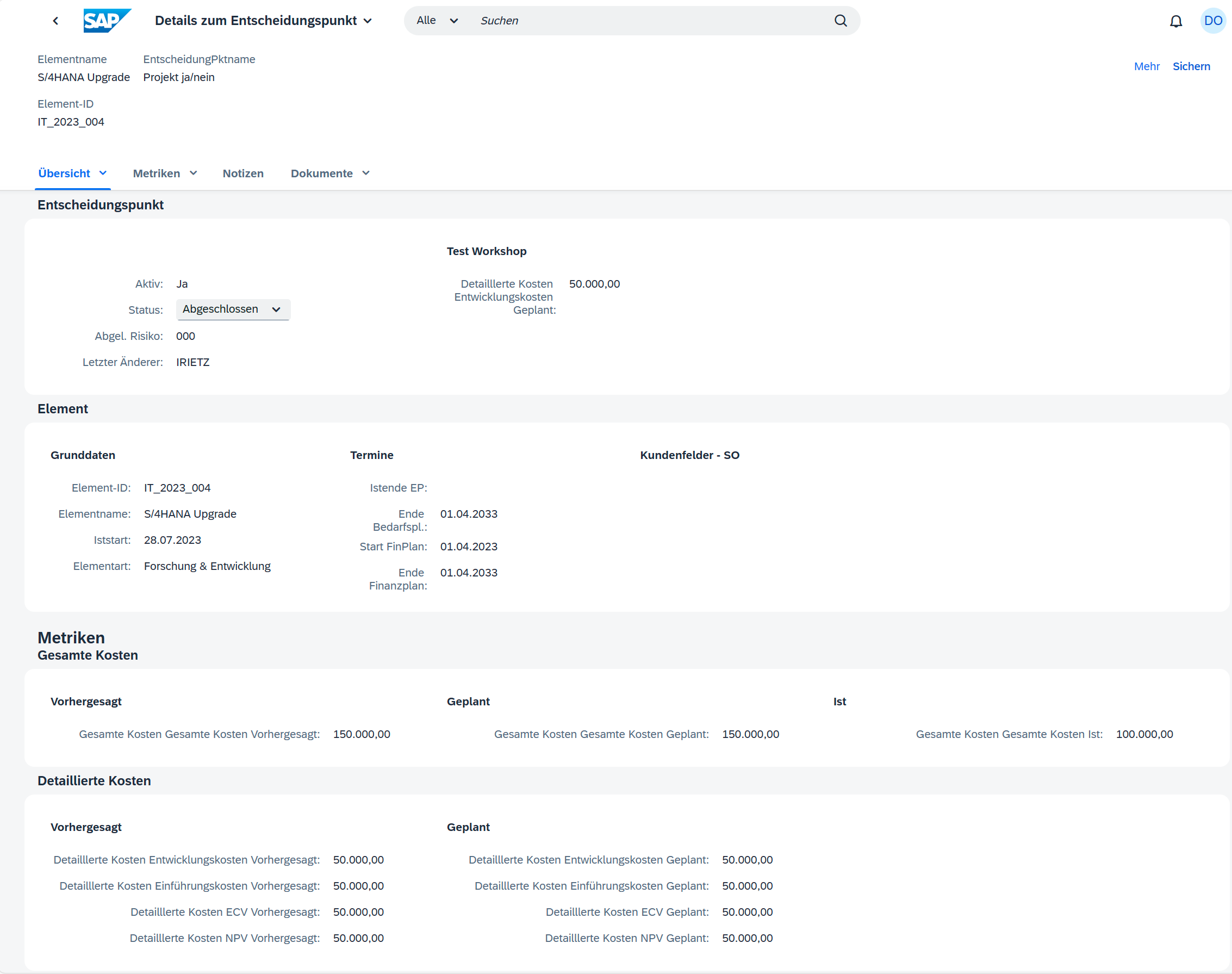Open the Dokumente tab
1232x974 pixels.
click(x=321, y=173)
